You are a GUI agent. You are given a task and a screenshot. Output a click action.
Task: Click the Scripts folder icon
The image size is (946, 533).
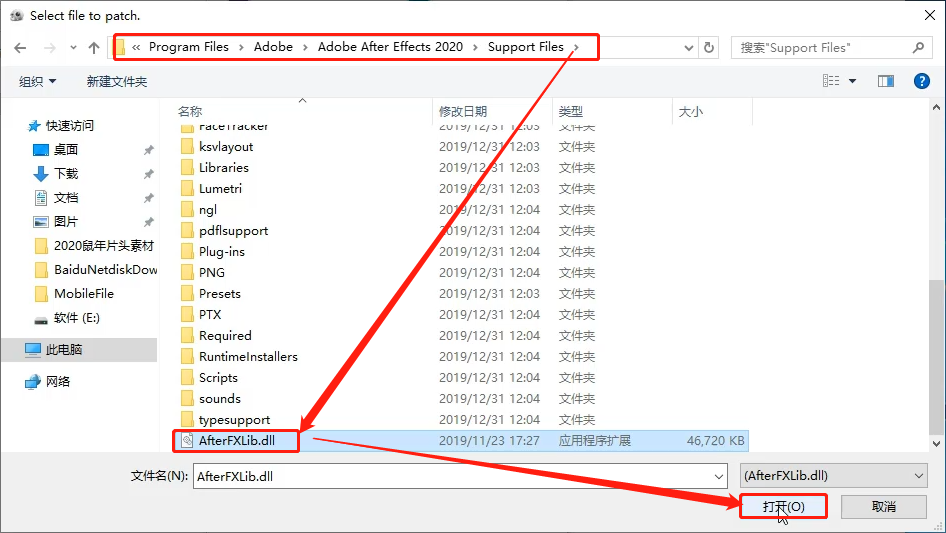pos(188,378)
